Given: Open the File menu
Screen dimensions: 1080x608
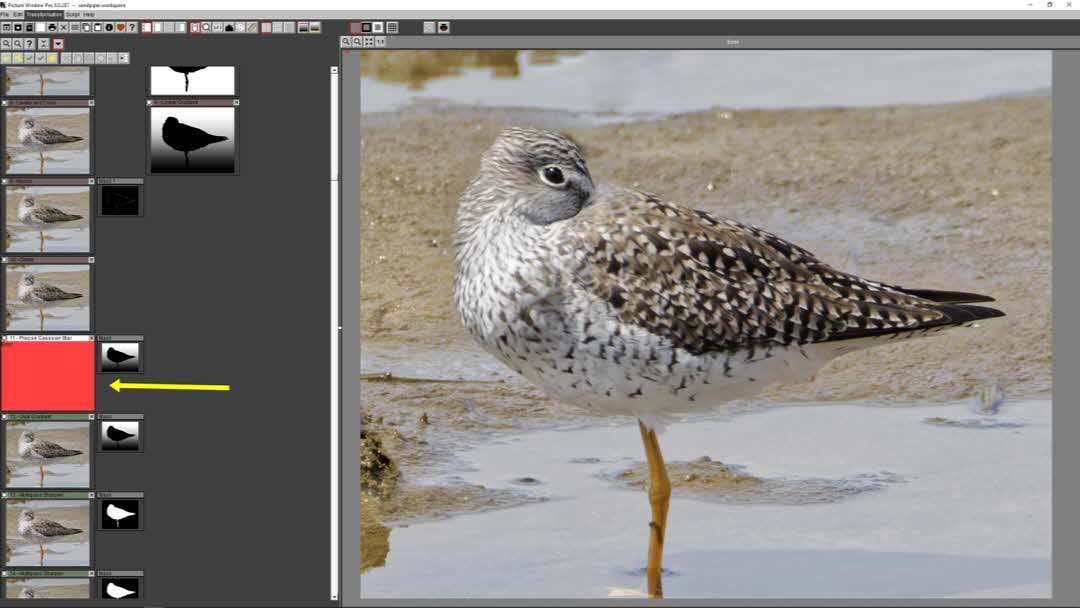Looking at the screenshot, I should pos(5,15).
